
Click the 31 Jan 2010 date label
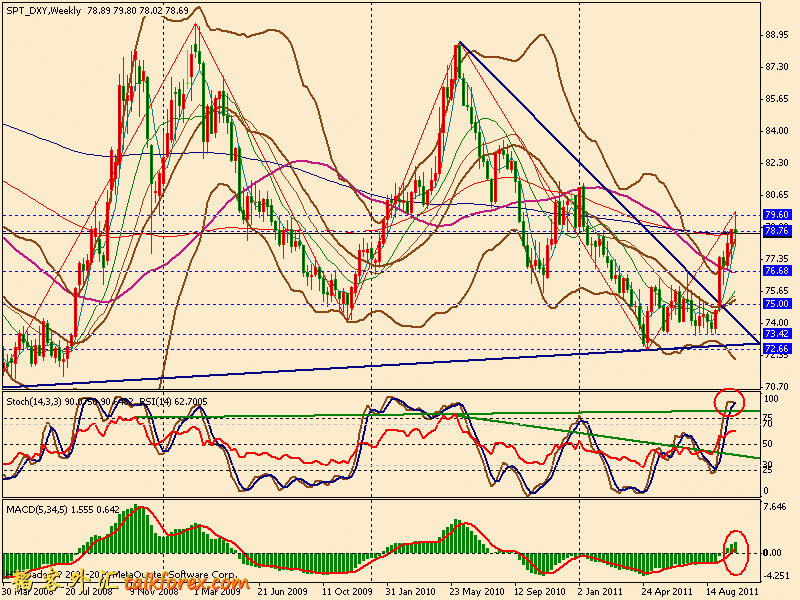tap(411, 591)
